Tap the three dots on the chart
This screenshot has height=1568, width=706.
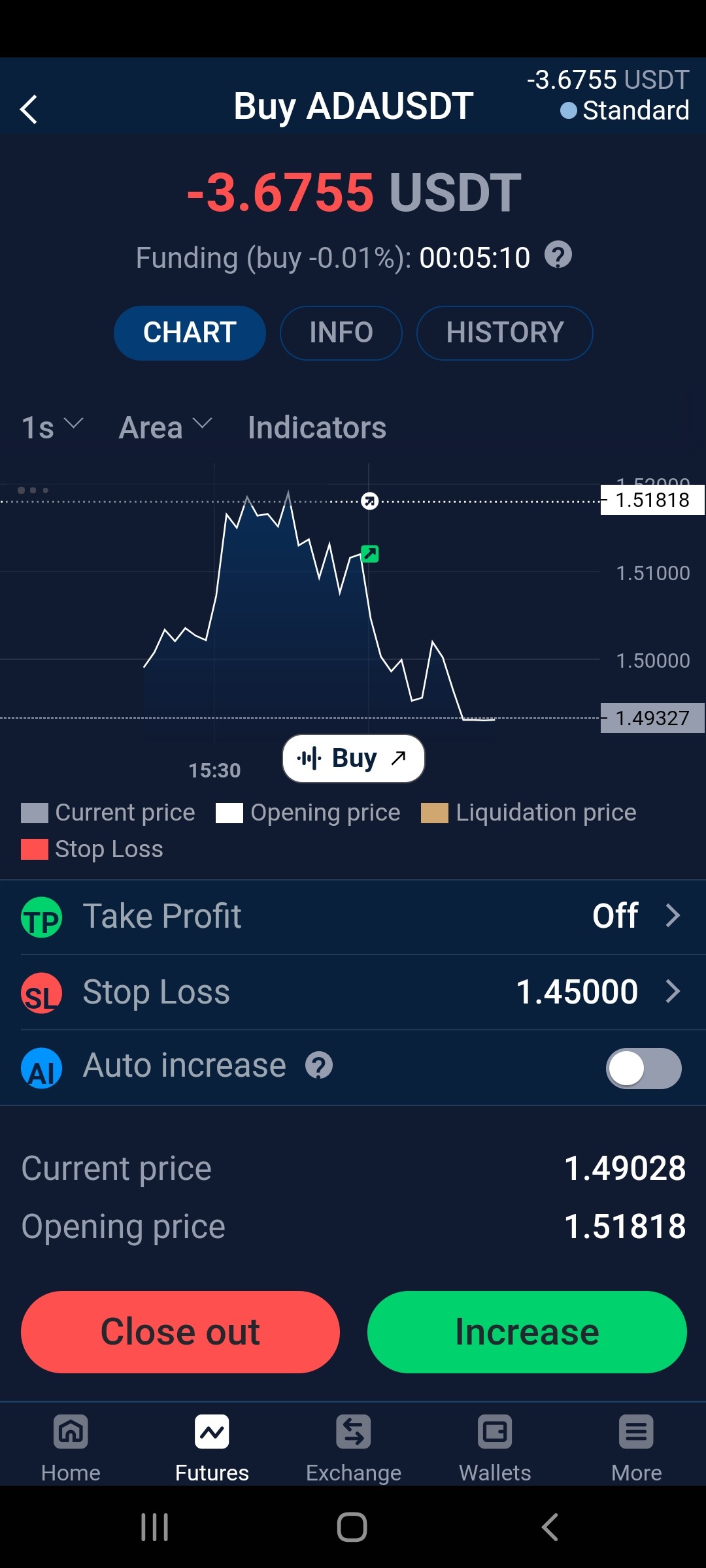pyautogui.click(x=33, y=490)
